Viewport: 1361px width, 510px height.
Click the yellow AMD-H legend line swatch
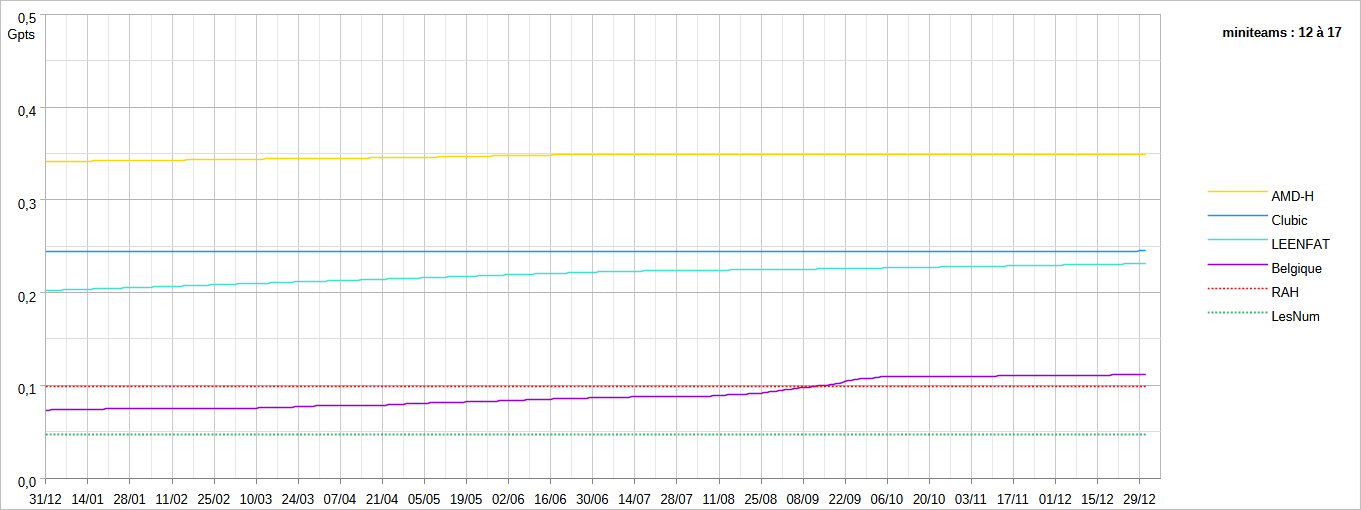pyautogui.click(x=1237, y=191)
